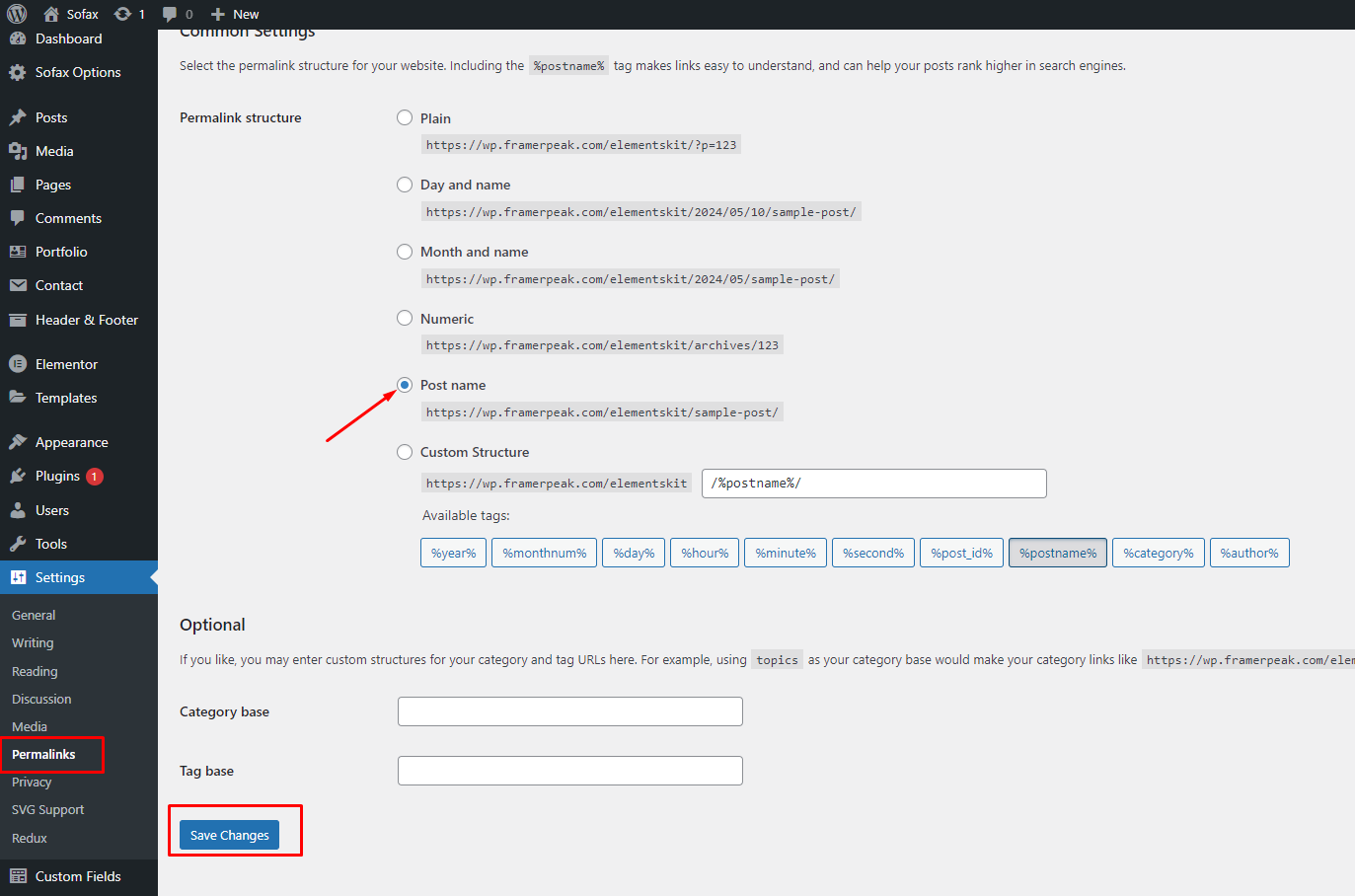1355x896 pixels.
Task: Open Discussion settings
Action: (x=41, y=699)
